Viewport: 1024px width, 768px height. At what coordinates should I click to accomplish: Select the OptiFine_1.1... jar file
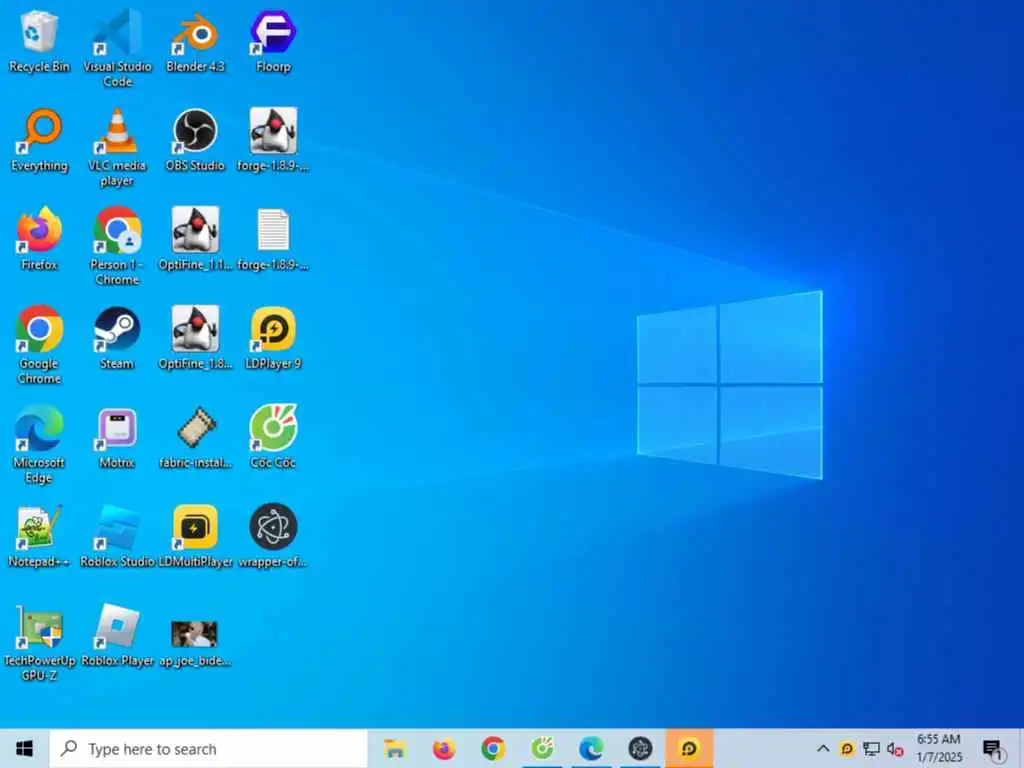195,239
